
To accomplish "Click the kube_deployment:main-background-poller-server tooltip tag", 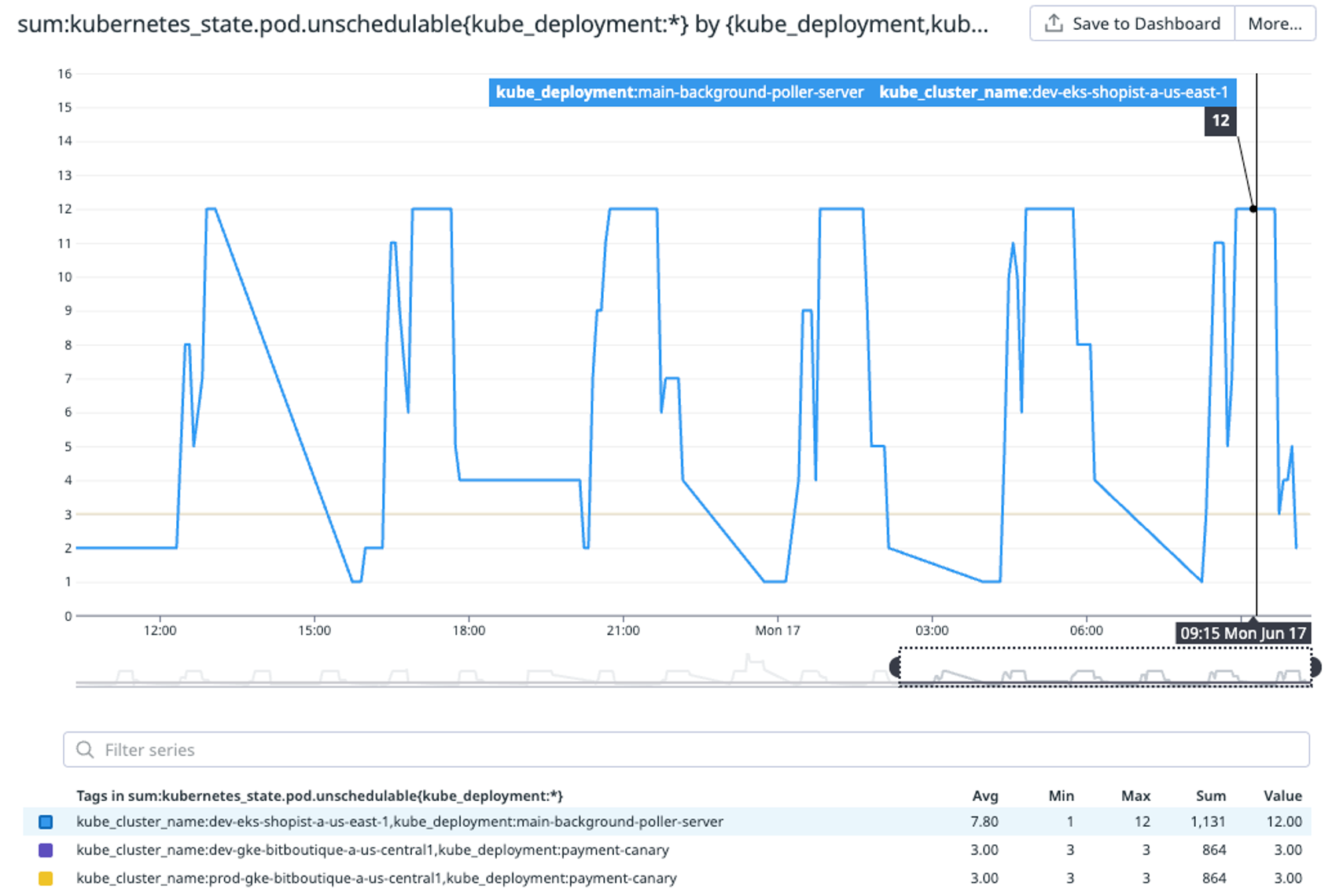I will 678,92.
